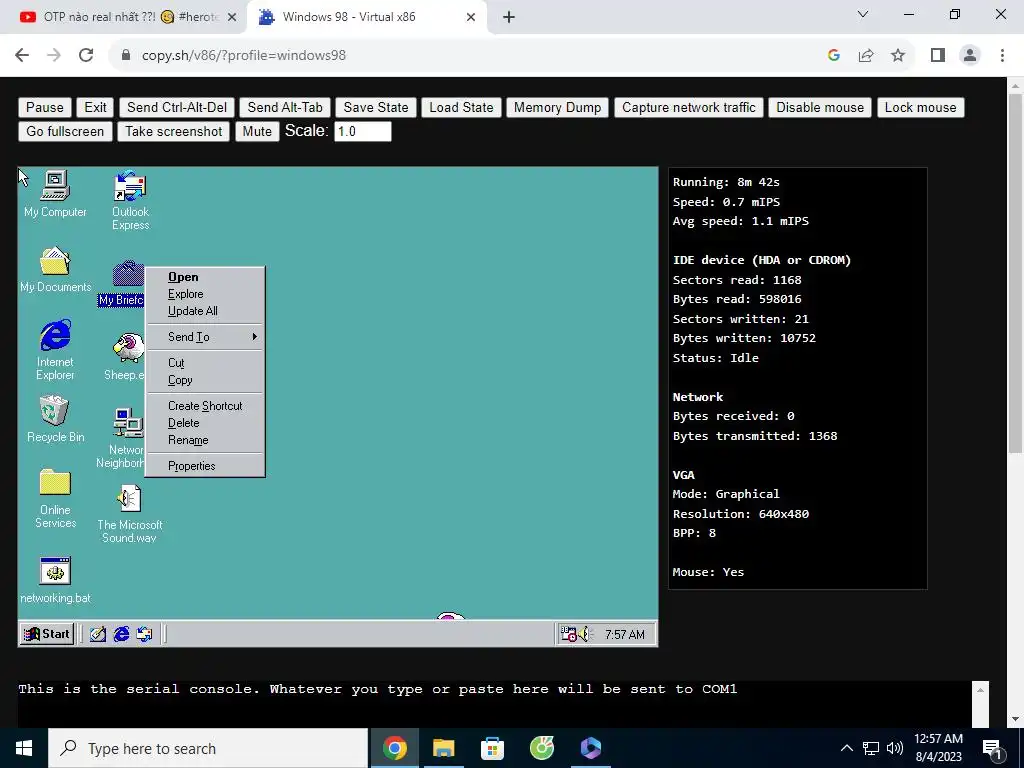Go back to the previous page
Image resolution: width=1024 pixels, height=768 pixels.
22,56
